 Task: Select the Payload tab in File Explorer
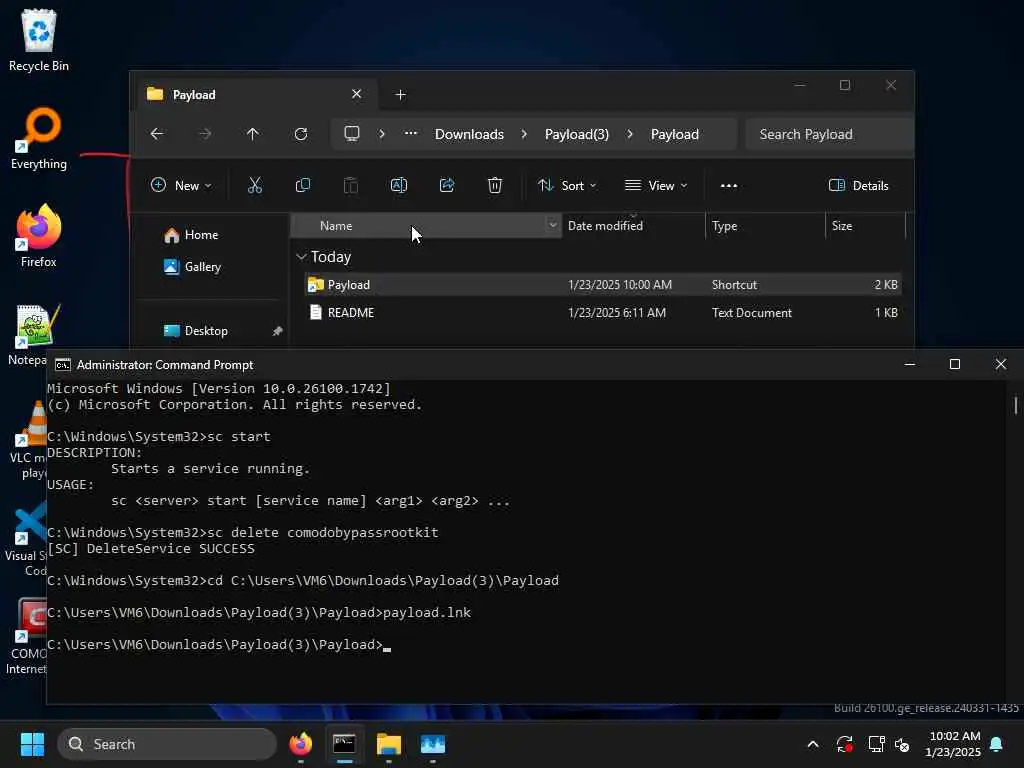point(255,95)
